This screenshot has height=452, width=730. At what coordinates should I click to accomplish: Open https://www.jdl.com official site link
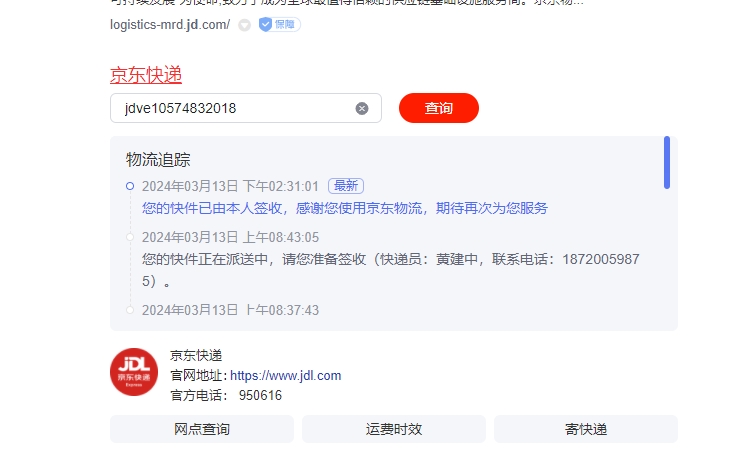(x=285, y=376)
